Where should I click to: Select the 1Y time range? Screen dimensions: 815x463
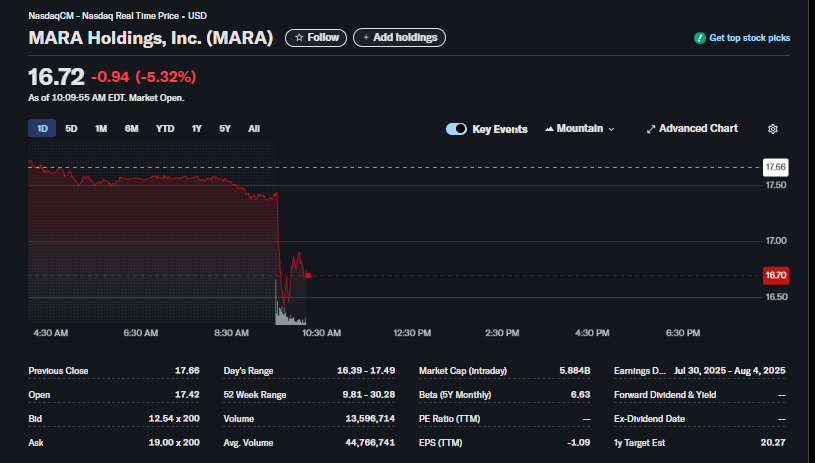pos(196,128)
